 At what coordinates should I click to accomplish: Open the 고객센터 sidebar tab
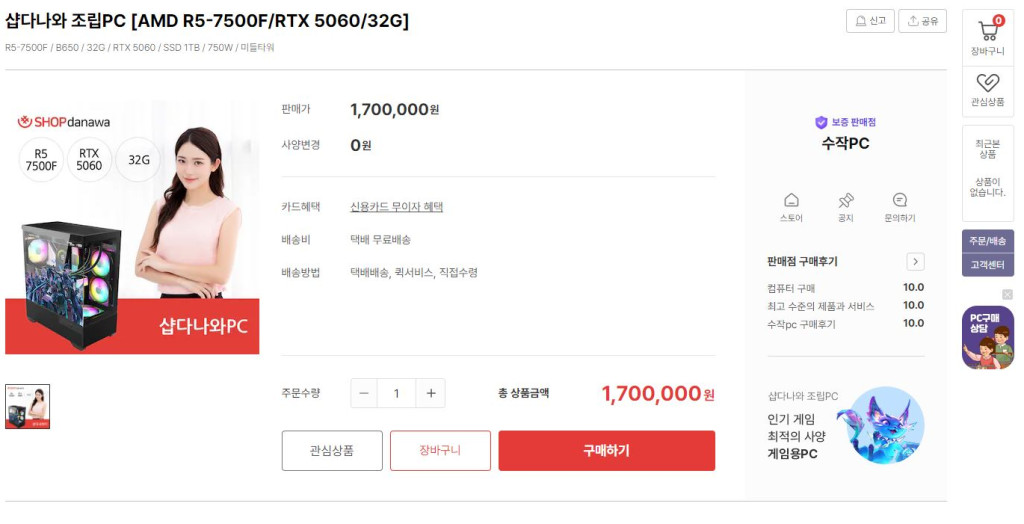tap(987, 265)
